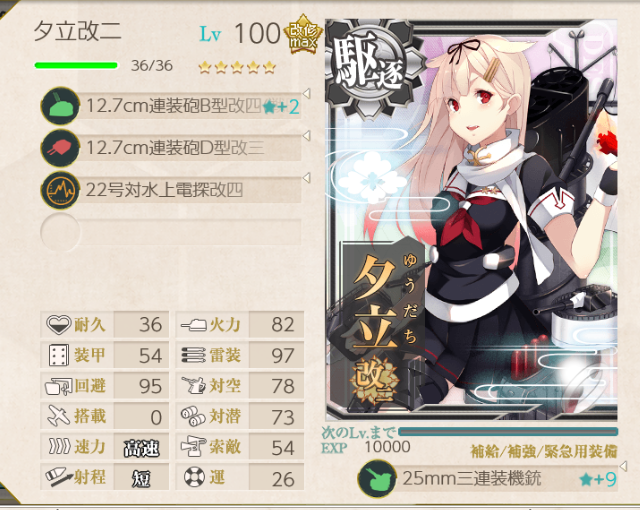Click the heart icon beside 耐久
This screenshot has height=510, width=640.
click(58, 325)
